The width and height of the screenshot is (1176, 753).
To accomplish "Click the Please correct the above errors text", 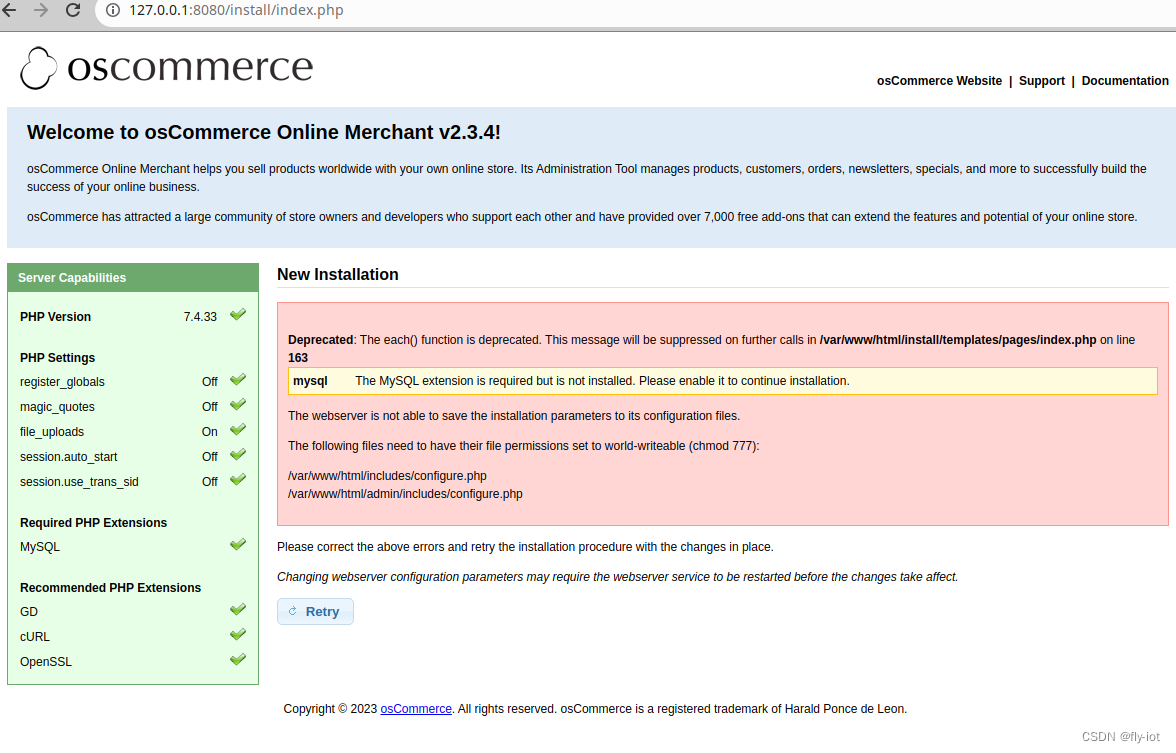I will coord(525,548).
